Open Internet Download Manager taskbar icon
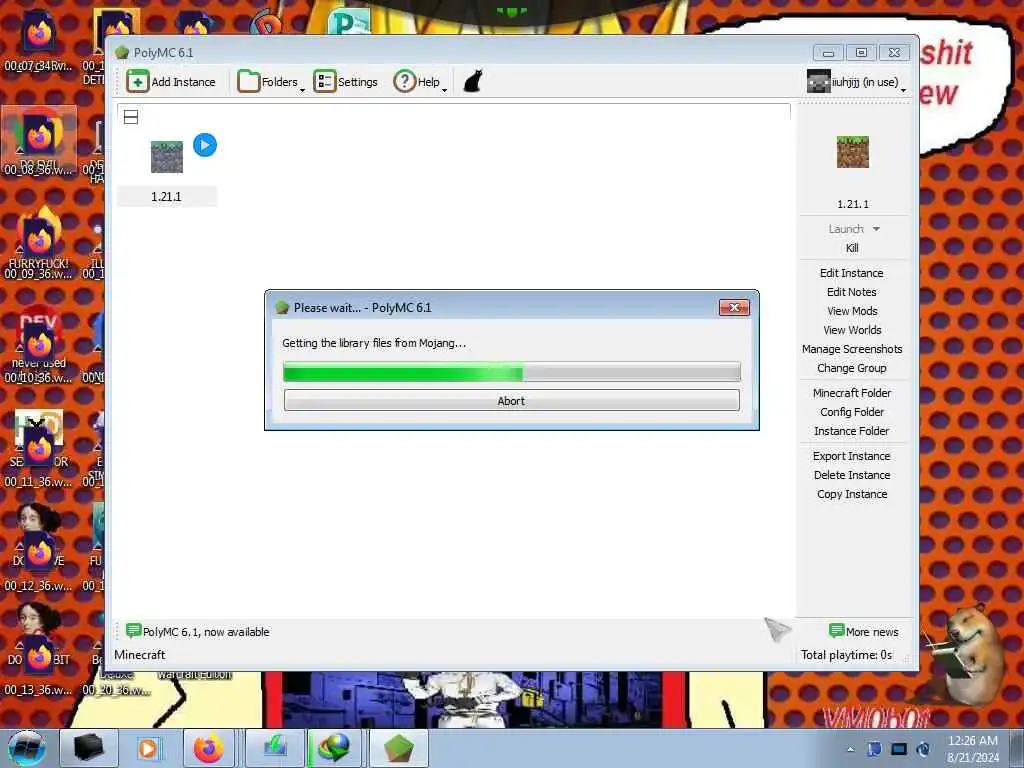Image resolution: width=1024 pixels, height=768 pixels. (334, 748)
